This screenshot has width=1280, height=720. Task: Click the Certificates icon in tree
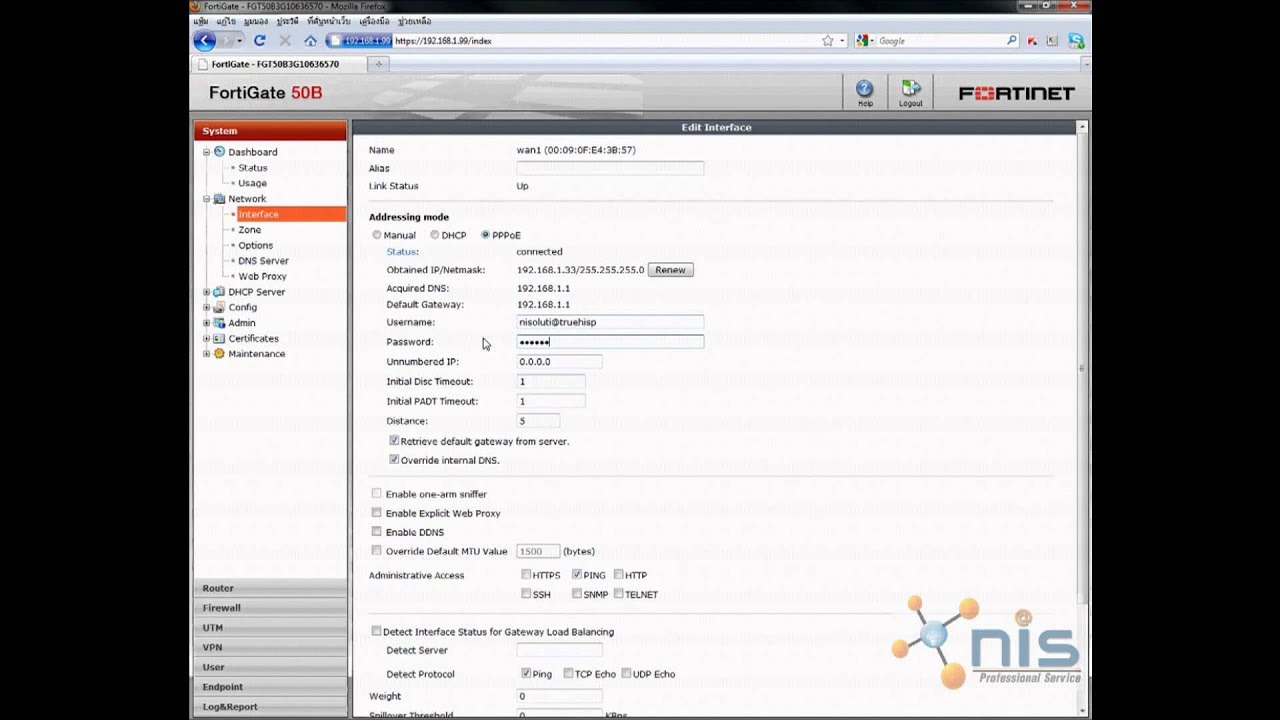220,338
